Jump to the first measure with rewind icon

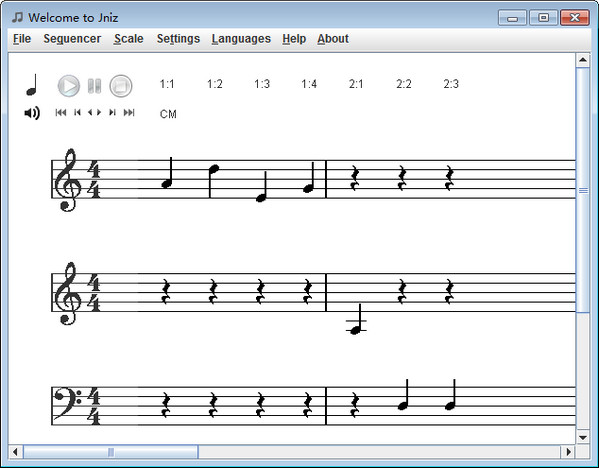(x=61, y=112)
